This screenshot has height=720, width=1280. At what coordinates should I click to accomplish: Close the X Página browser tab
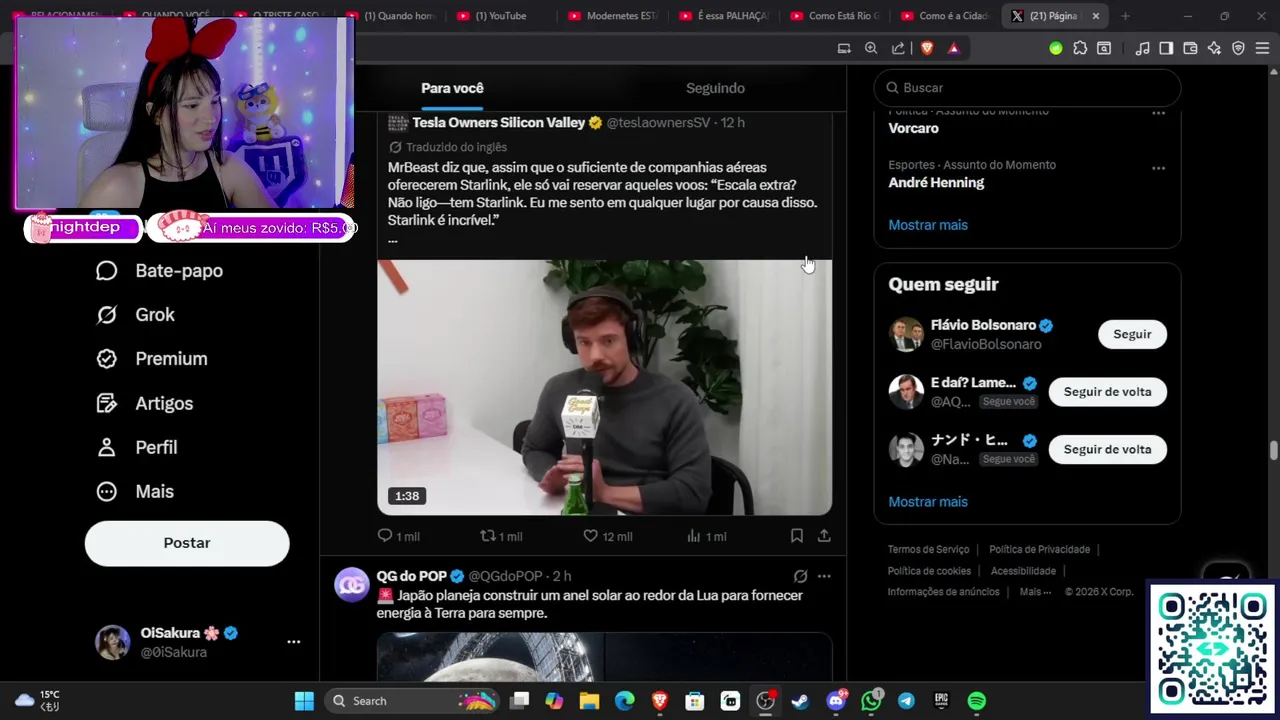[x=1095, y=16]
